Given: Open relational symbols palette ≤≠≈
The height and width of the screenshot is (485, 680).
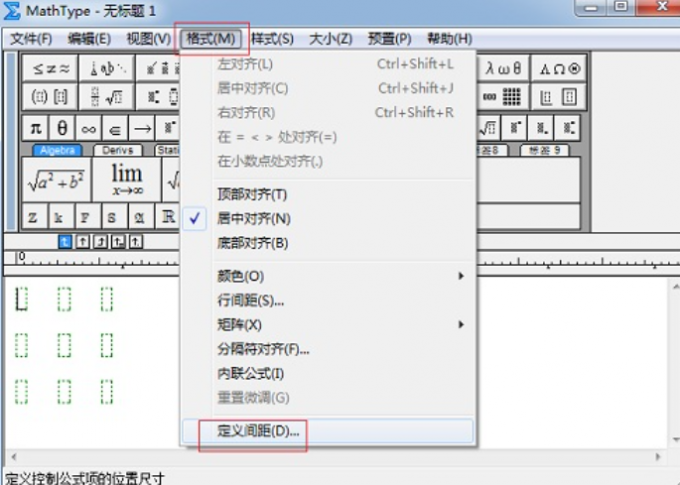Looking at the screenshot, I should (x=50, y=68).
